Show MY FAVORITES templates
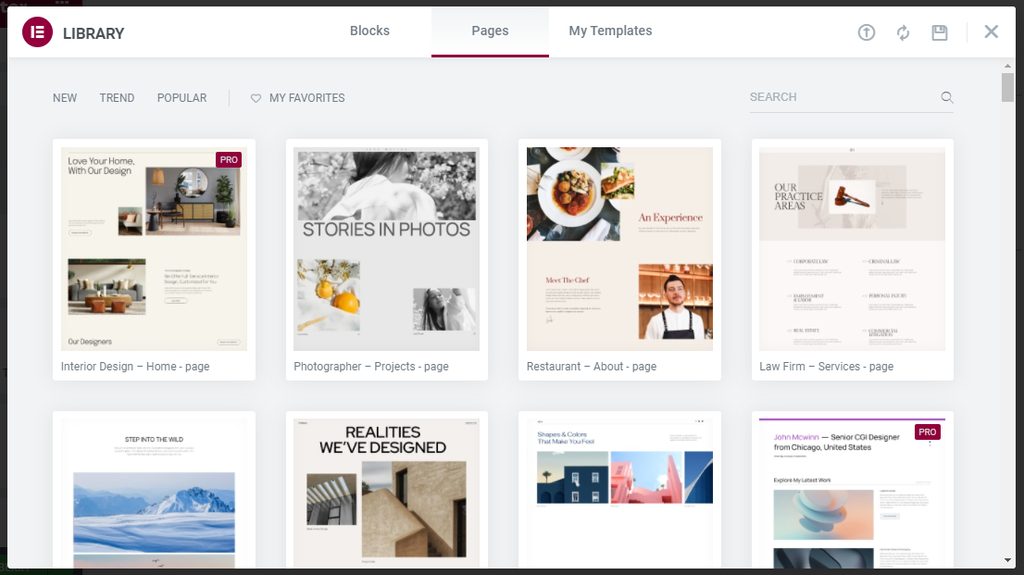The width and height of the screenshot is (1024, 575). pyautogui.click(x=307, y=98)
